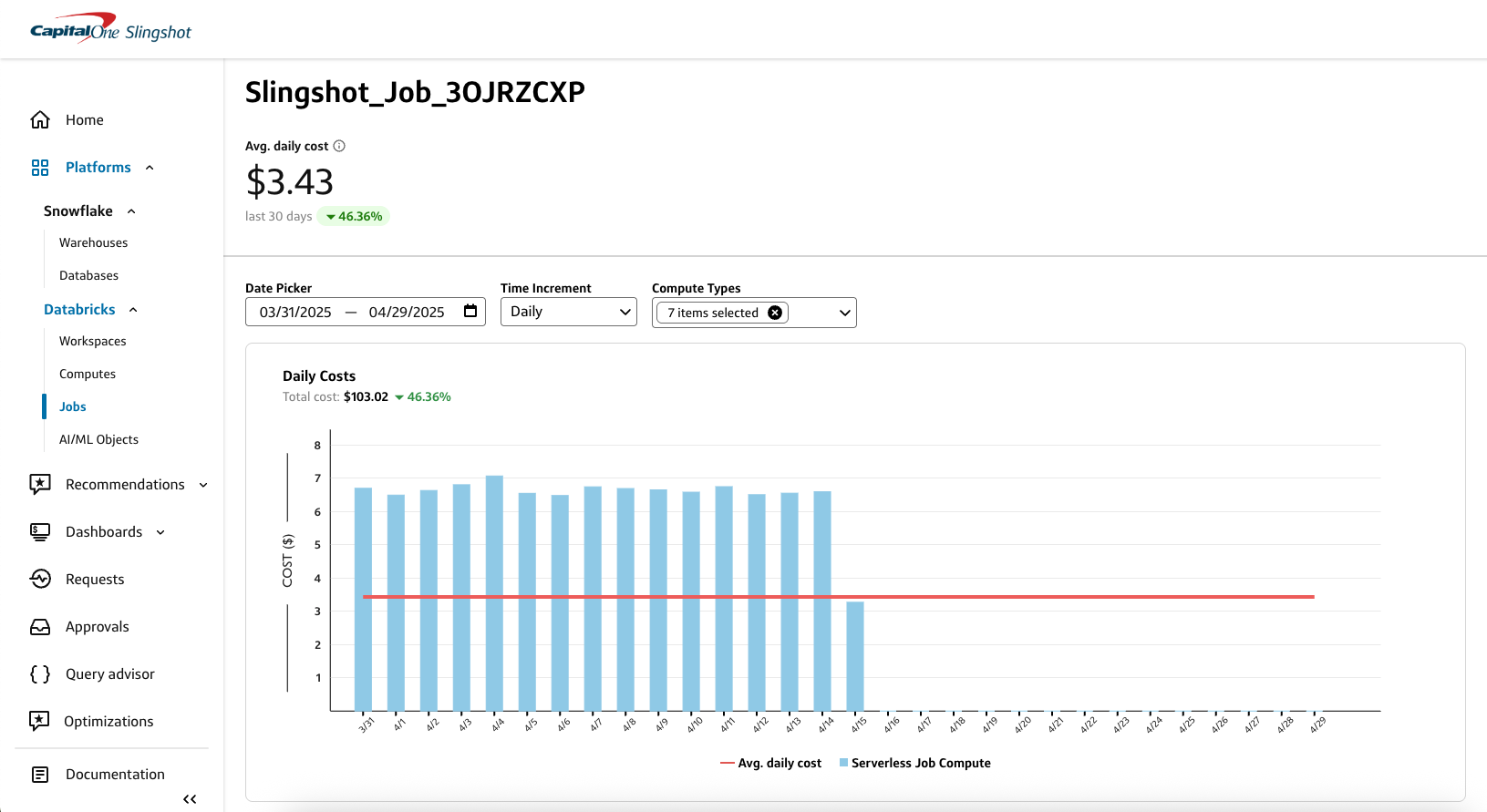Viewport: 1487px width, 812px height.
Task: Collapse the Platforms section chevron
Action: point(150,168)
